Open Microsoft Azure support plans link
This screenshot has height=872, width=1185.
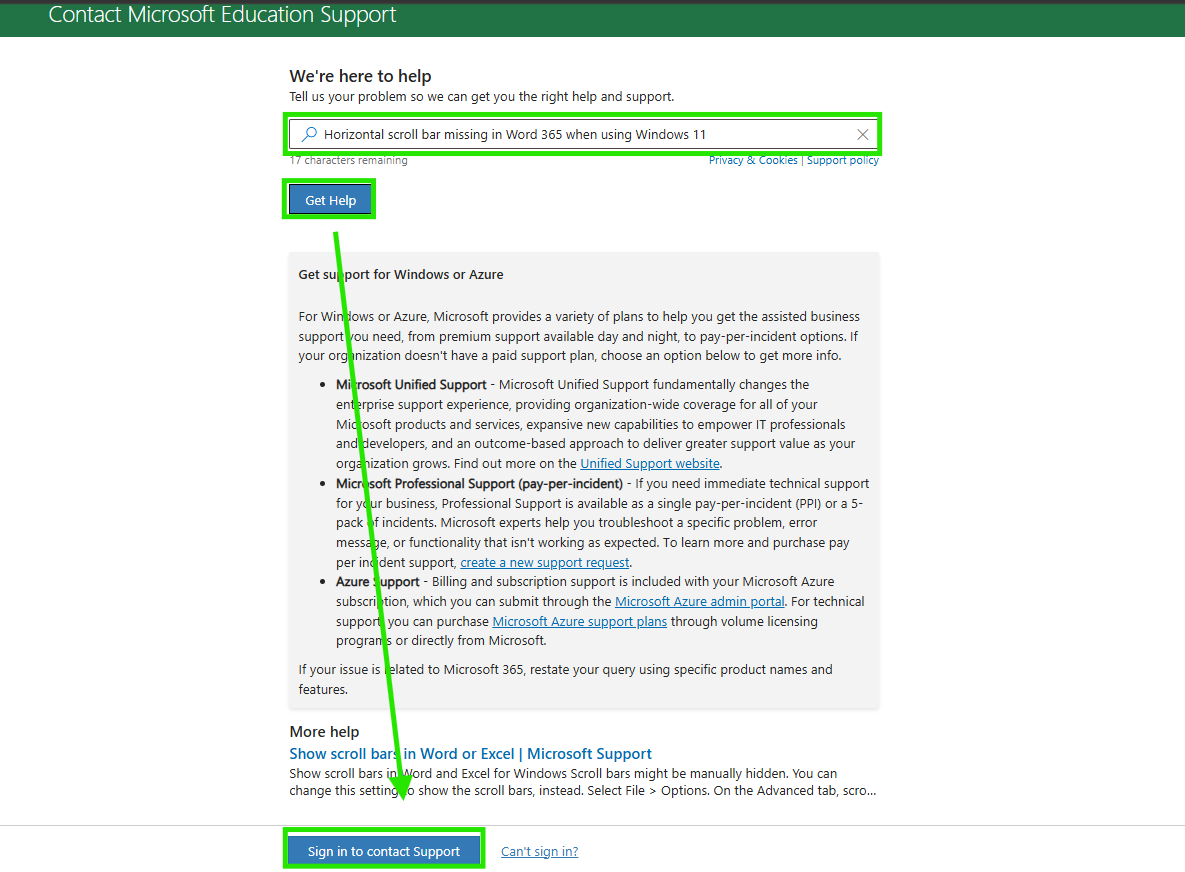coord(580,621)
